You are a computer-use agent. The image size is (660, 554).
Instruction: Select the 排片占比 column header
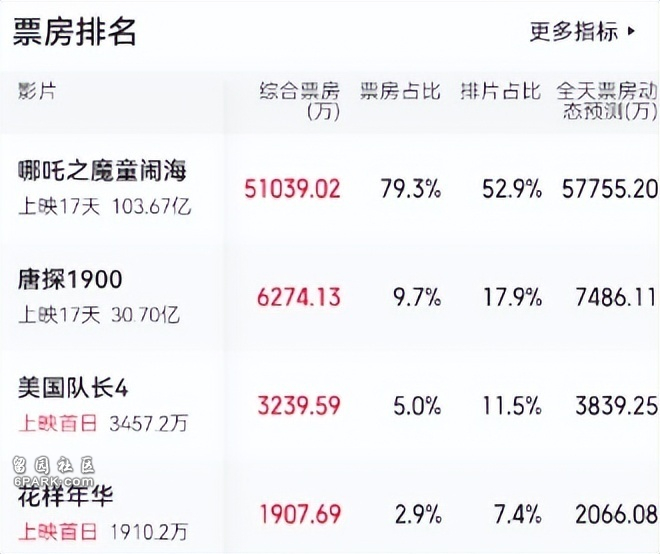click(x=500, y=90)
